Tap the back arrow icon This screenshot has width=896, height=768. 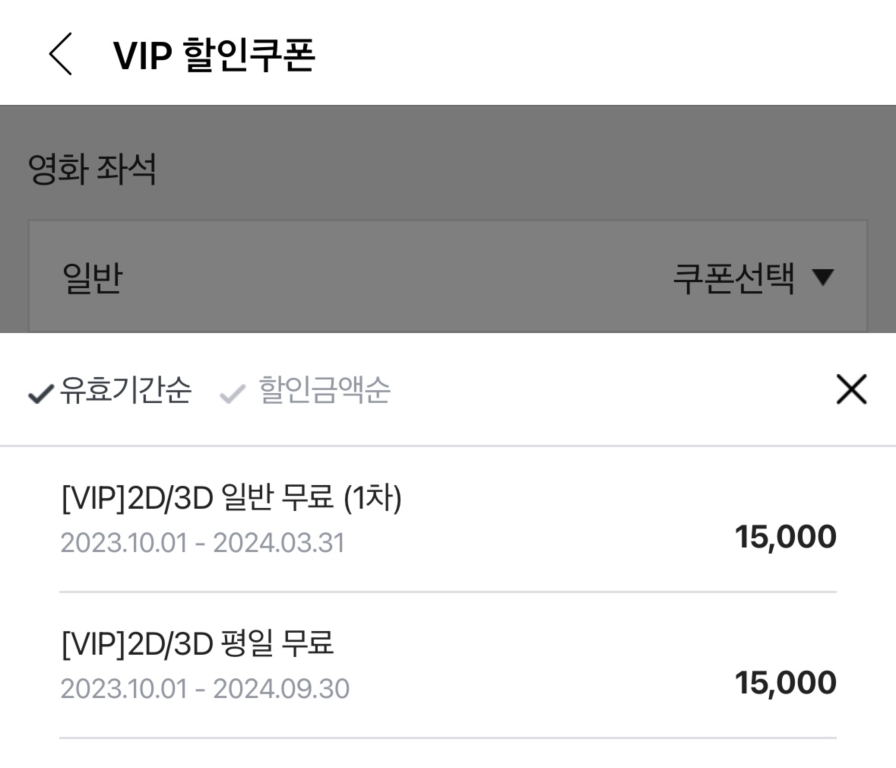pos(61,55)
